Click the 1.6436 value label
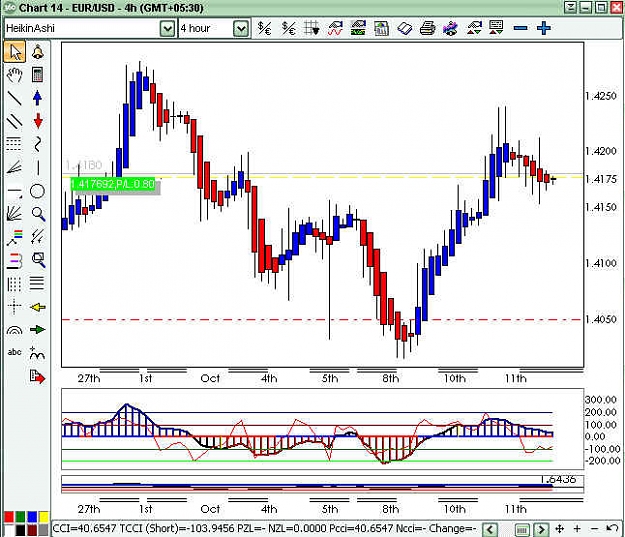 point(558,480)
